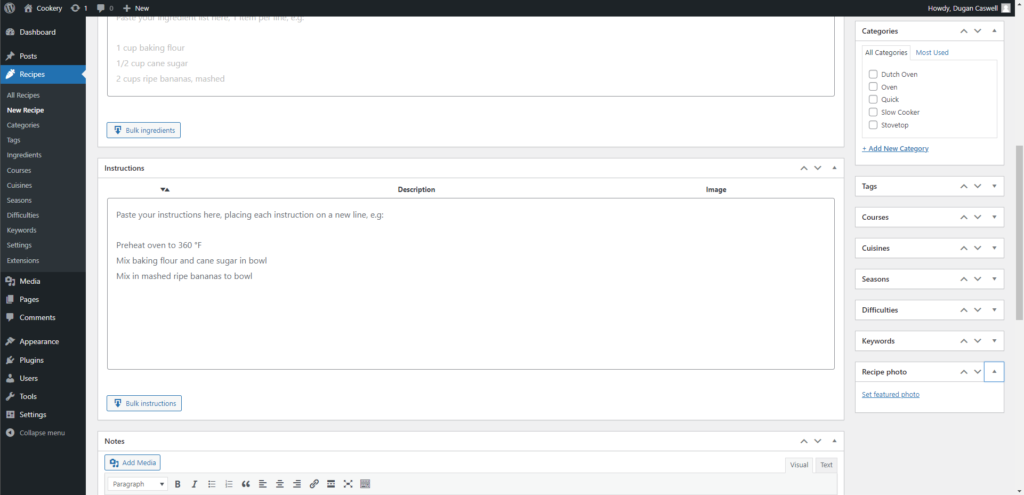Screen dimensions: 1024x495
Task: Open the Paragraph format dropdown
Action: point(138,484)
